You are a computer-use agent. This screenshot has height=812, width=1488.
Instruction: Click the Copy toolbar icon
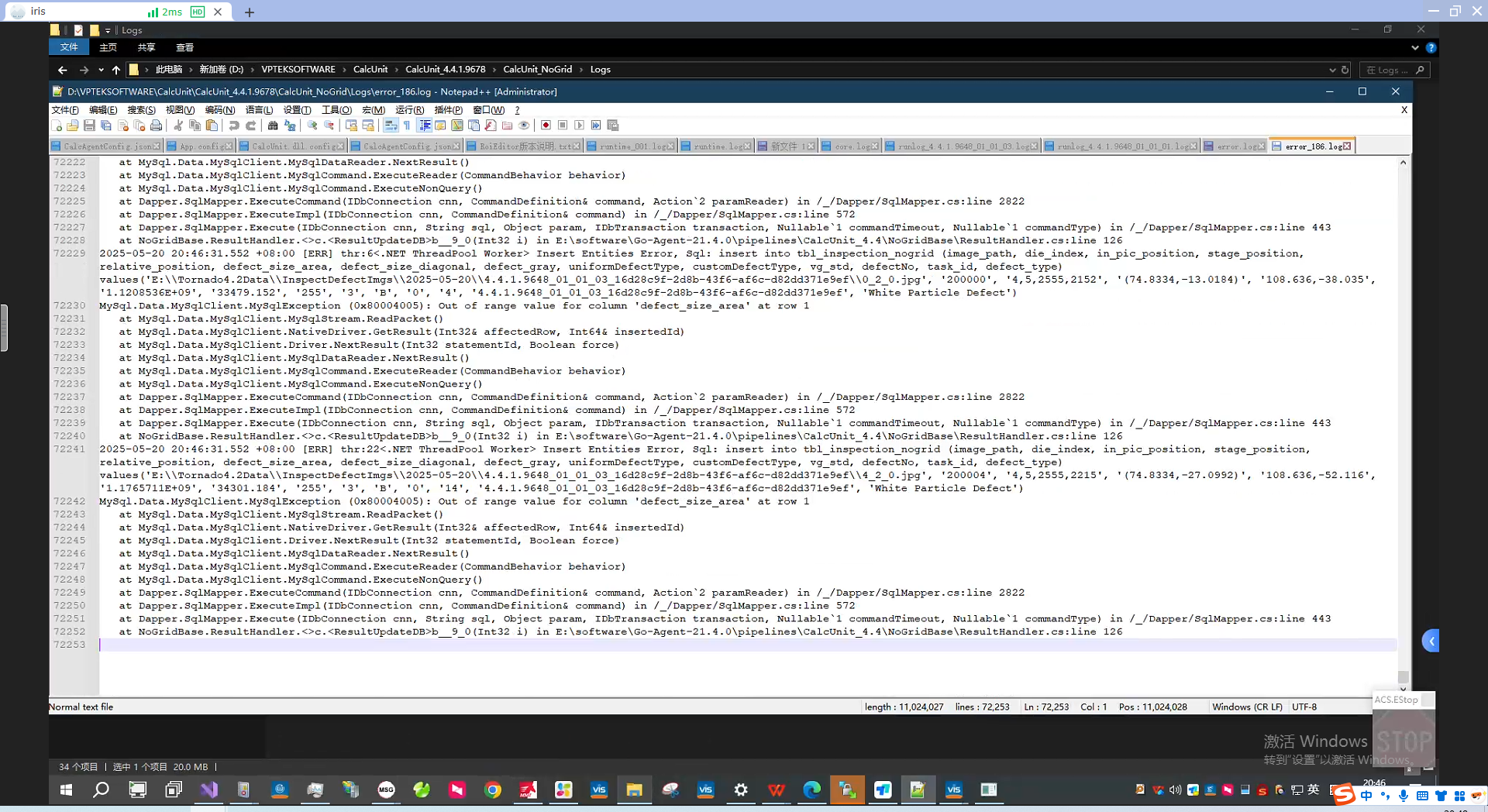[x=195, y=126]
